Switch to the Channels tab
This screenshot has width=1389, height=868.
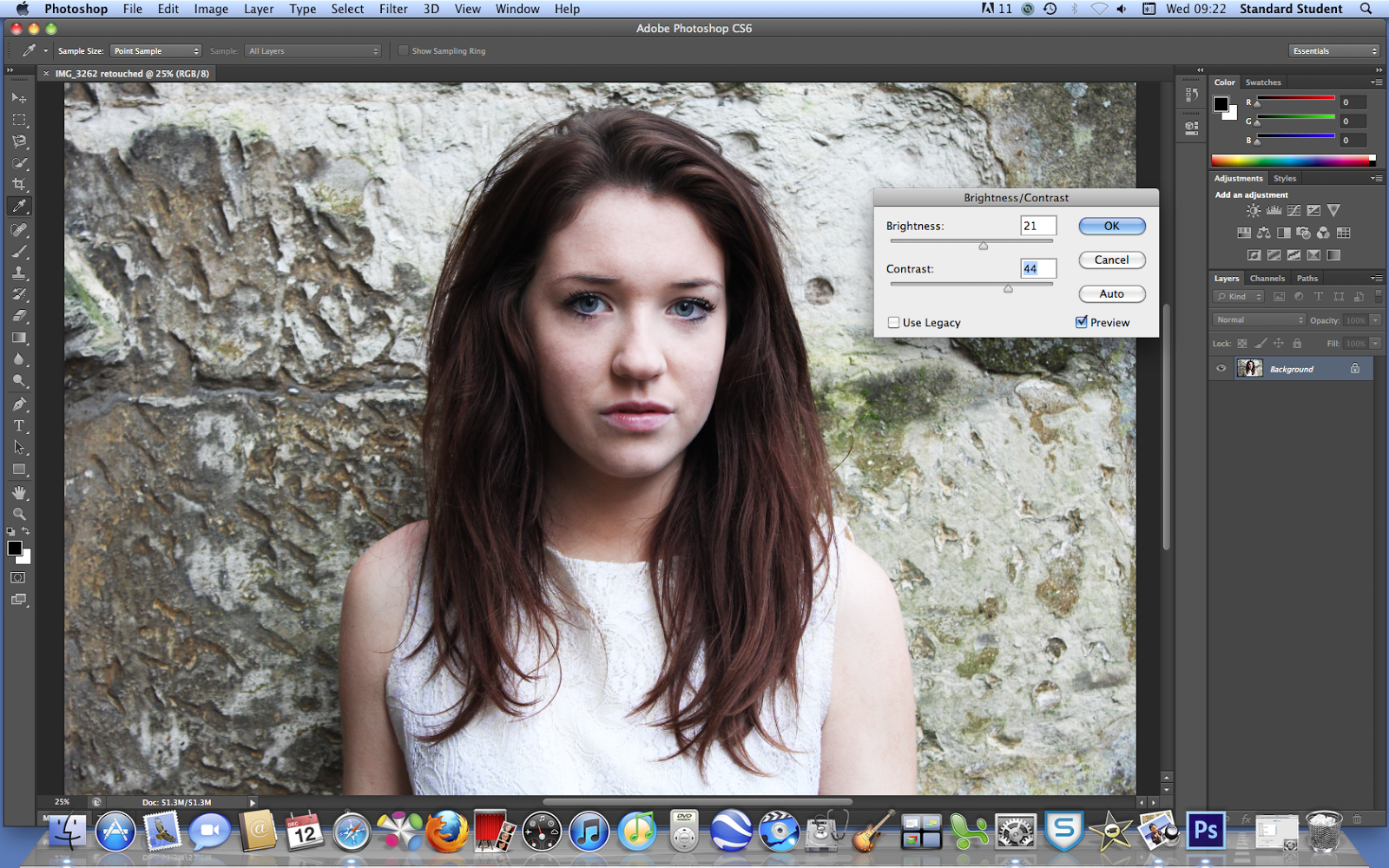click(1267, 279)
